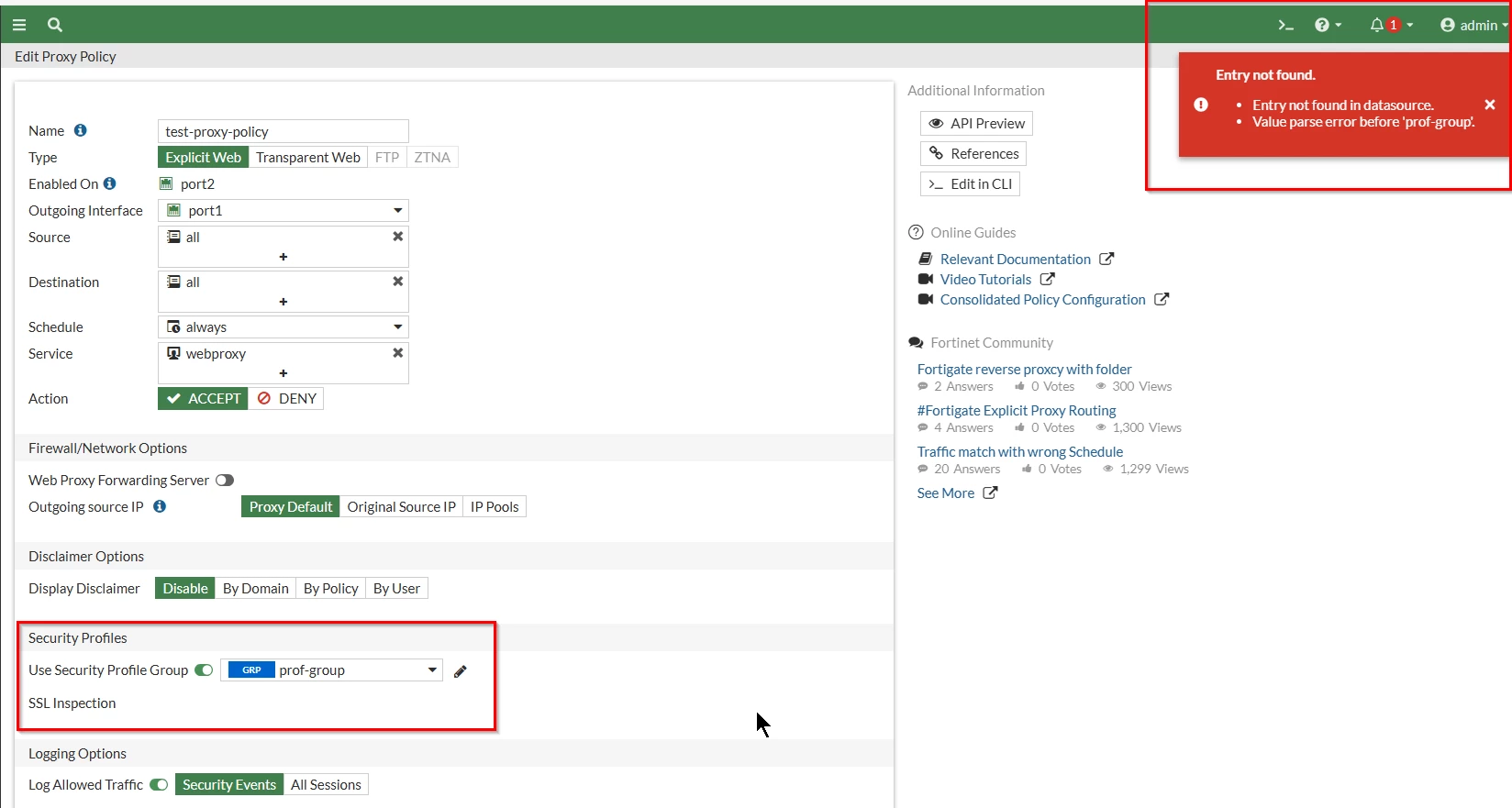Add a new Service entry

click(283, 373)
